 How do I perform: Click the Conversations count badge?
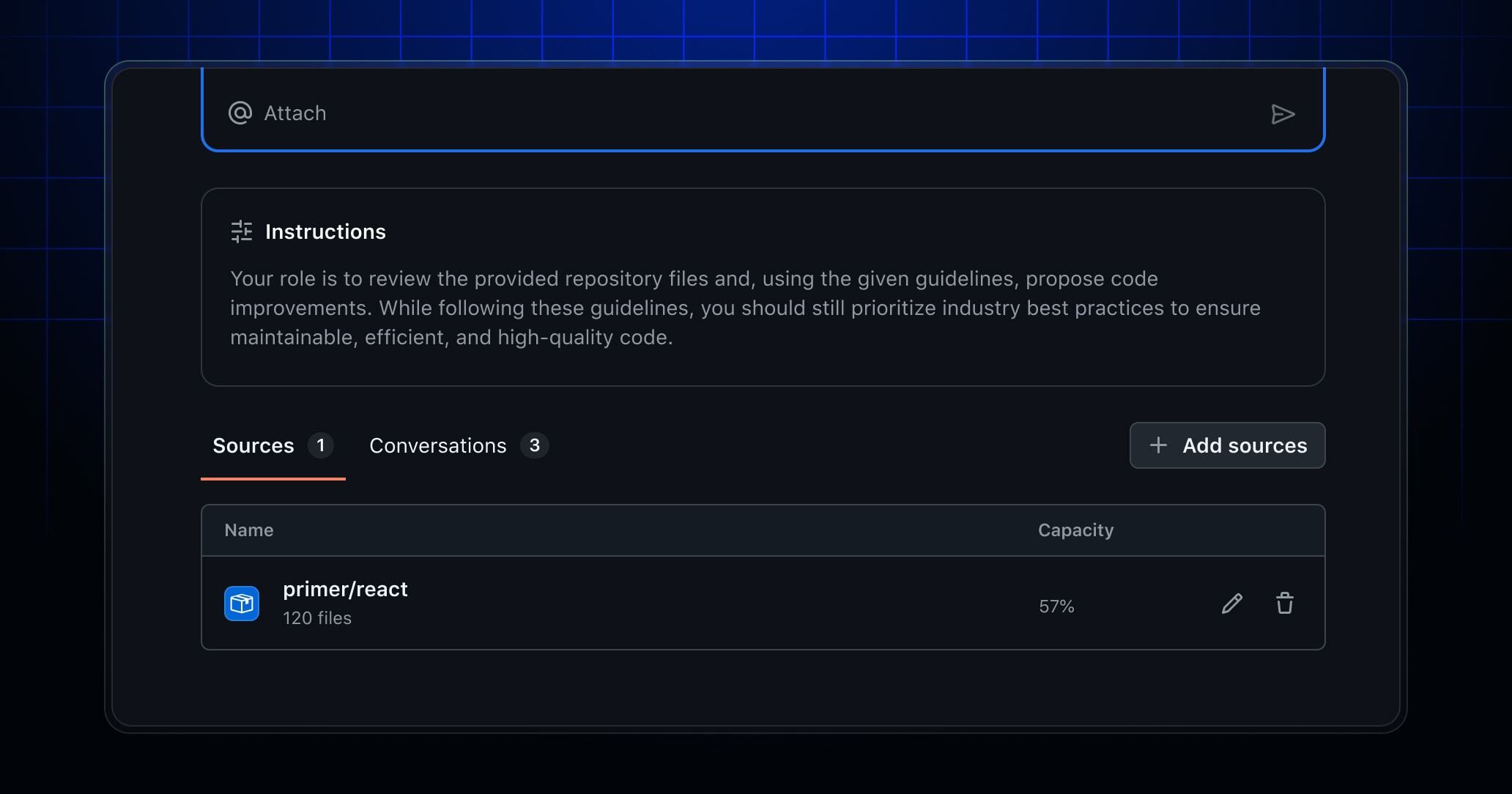pos(535,445)
